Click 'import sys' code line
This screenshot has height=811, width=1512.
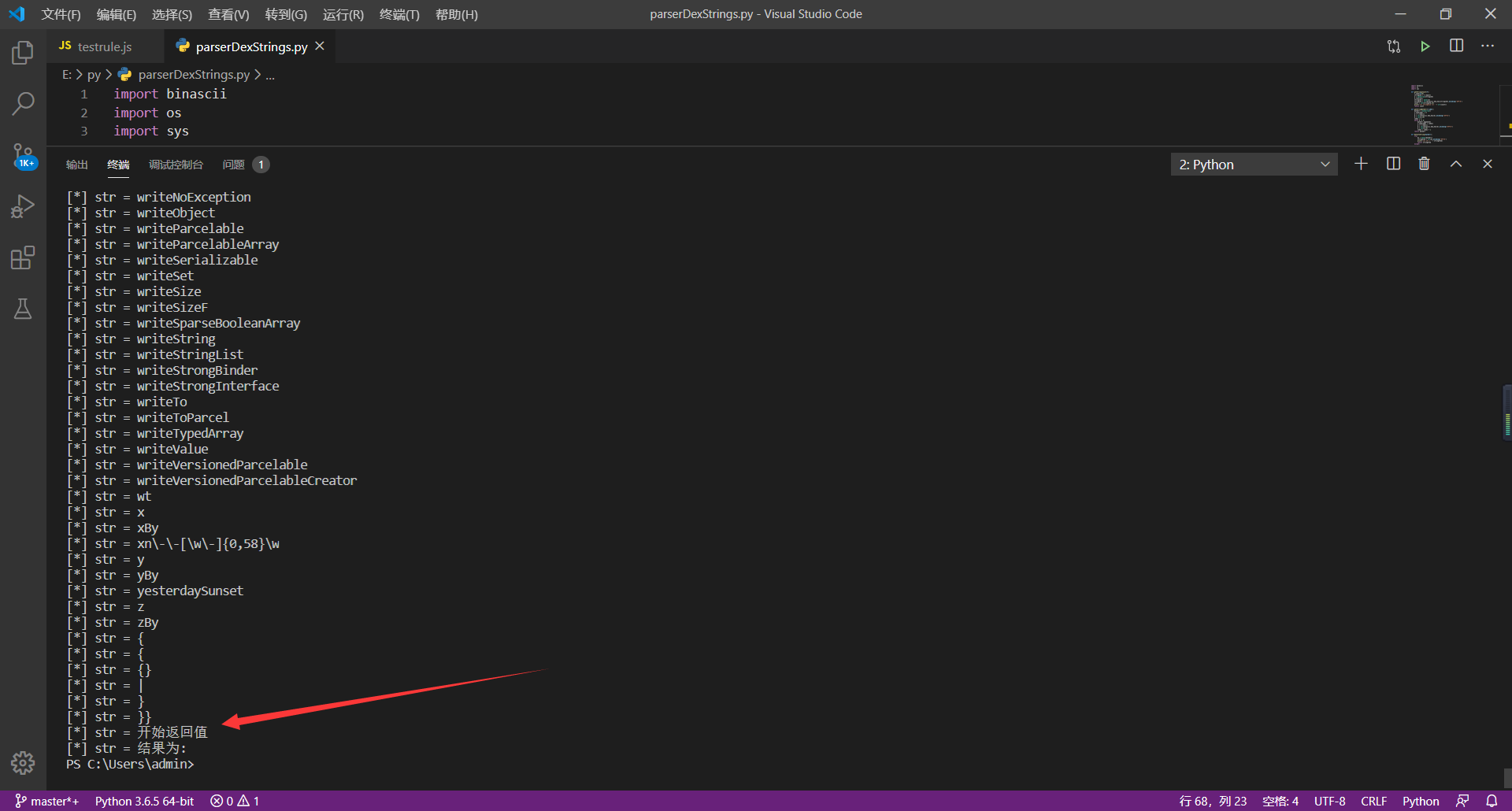pos(151,131)
